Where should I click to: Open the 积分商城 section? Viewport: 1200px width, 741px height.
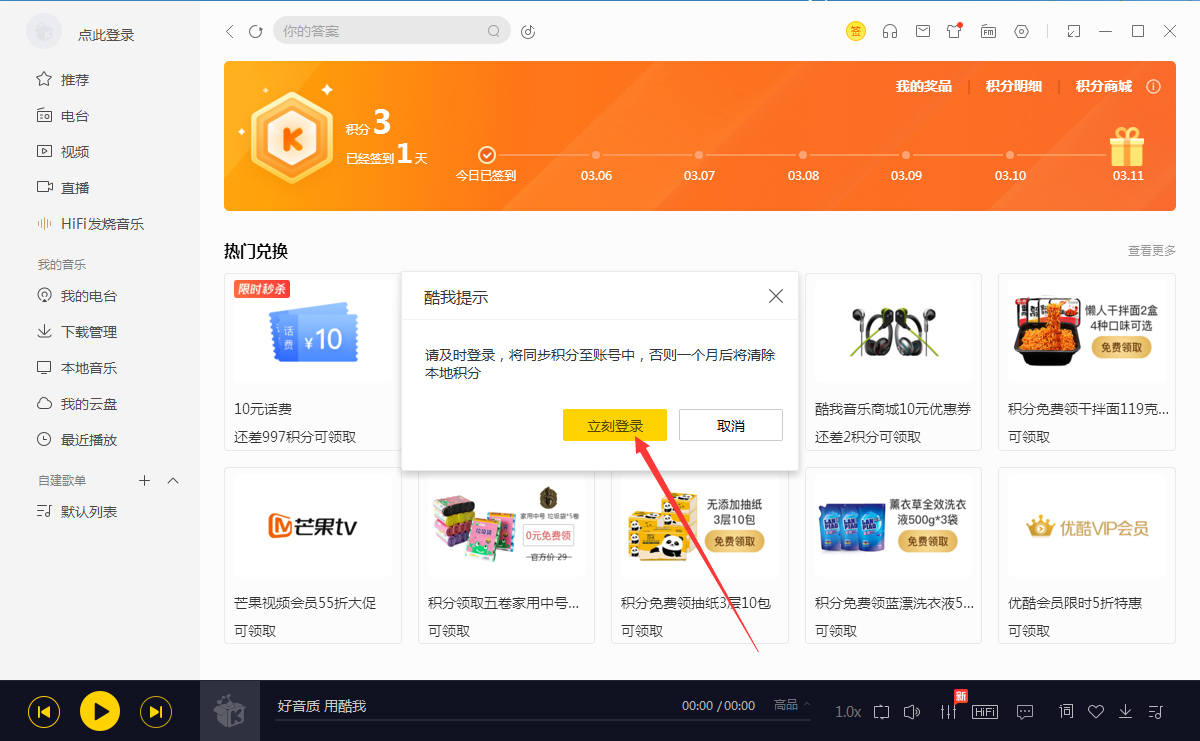[x=1107, y=86]
